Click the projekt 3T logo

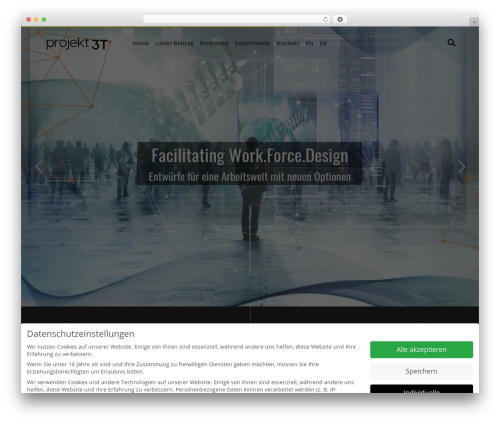click(78, 44)
